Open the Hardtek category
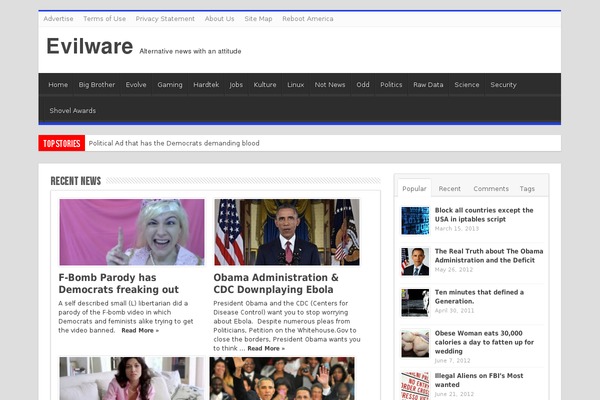Screen dimensions: 600x400 [x=206, y=85]
